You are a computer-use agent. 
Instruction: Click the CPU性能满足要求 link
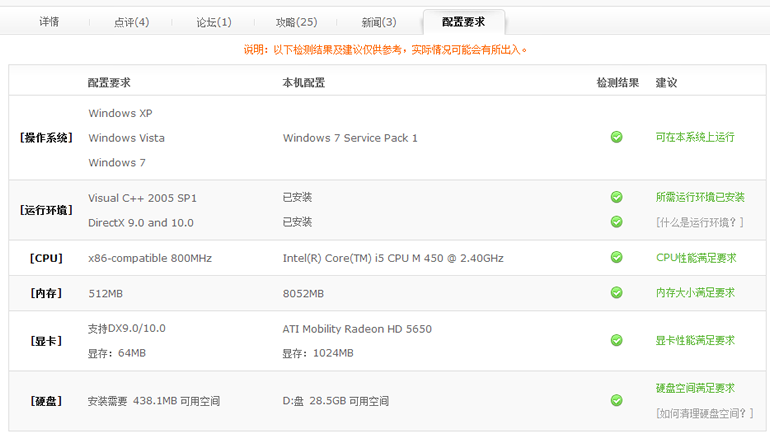[696, 257]
